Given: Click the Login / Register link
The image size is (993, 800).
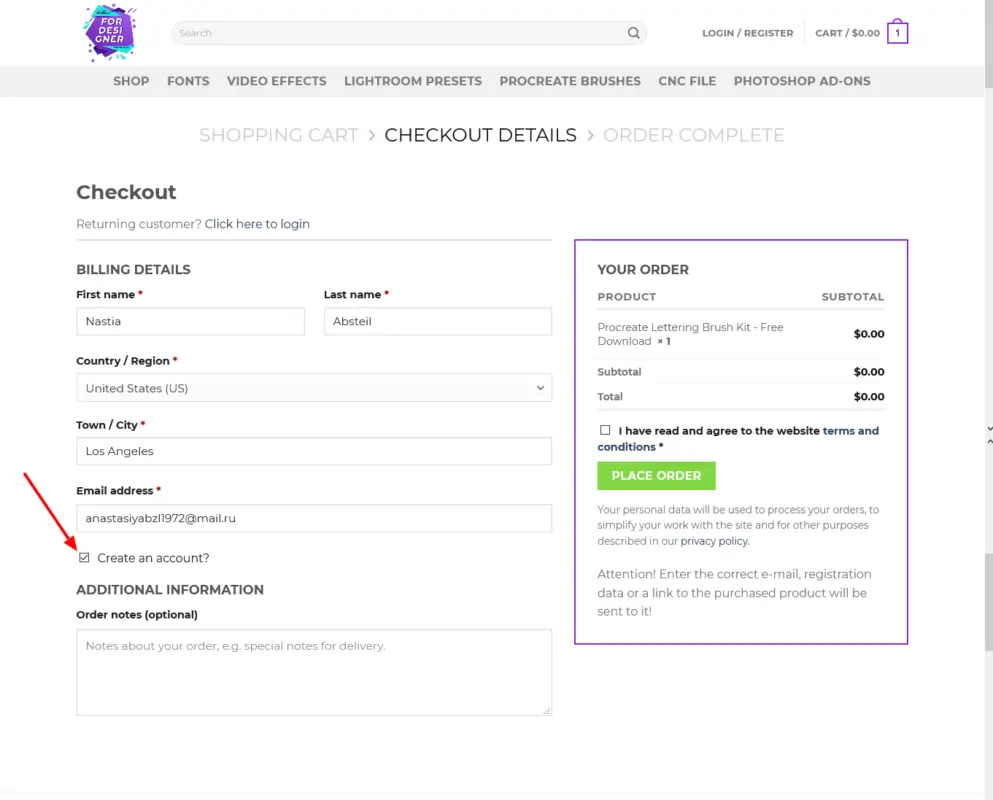Looking at the screenshot, I should (747, 33).
